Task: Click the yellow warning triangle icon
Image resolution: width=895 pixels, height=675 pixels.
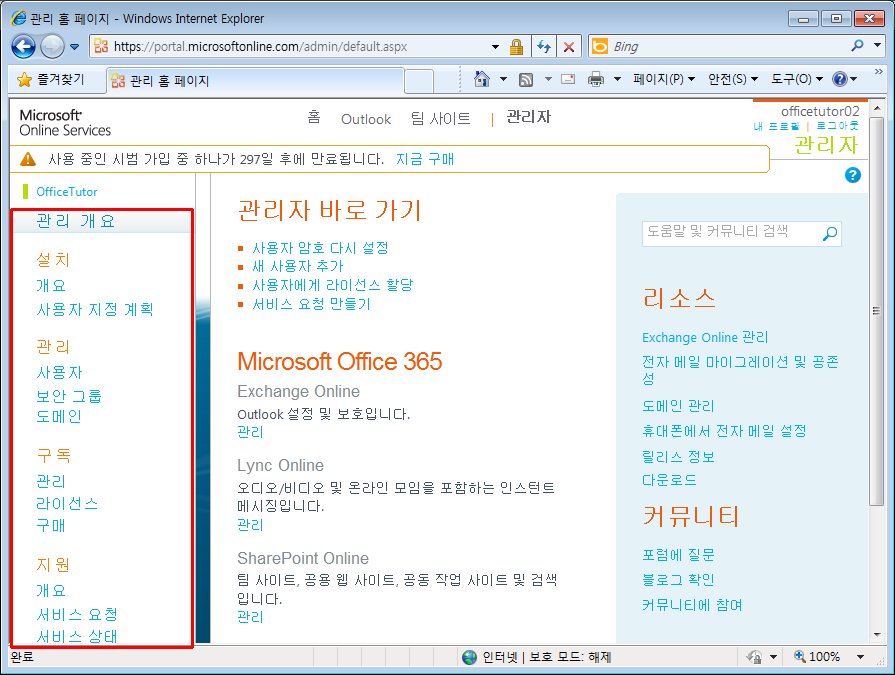Action: 27,159
